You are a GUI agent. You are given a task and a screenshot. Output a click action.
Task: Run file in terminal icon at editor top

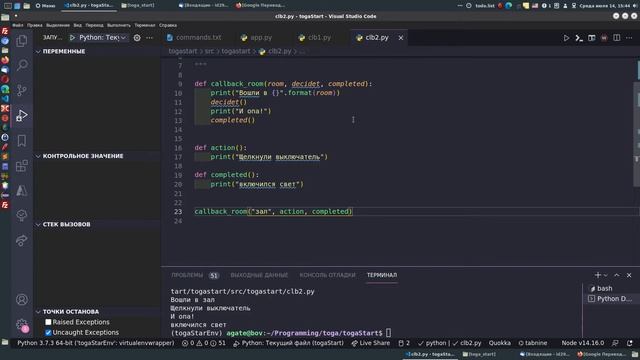point(579,38)
